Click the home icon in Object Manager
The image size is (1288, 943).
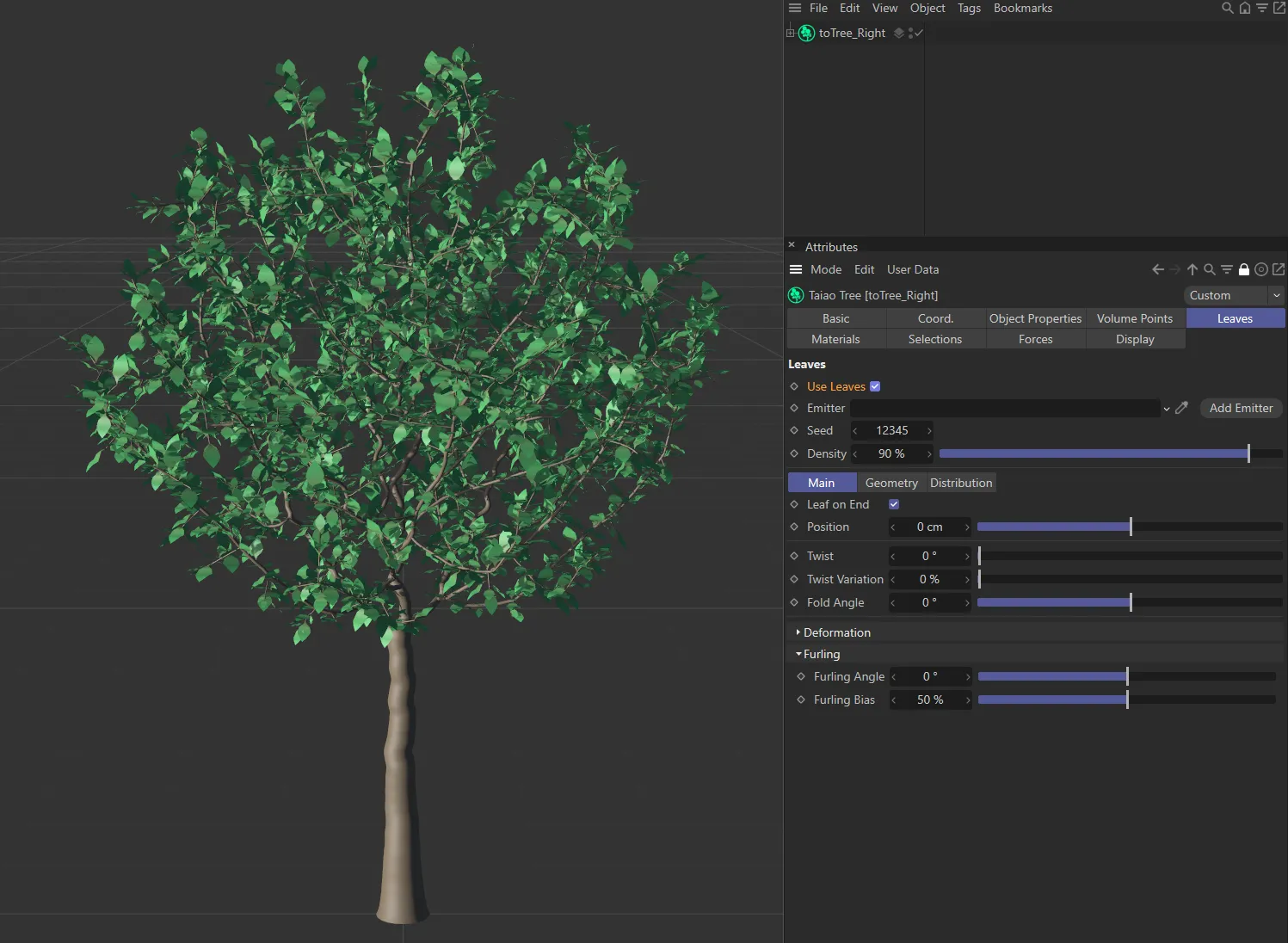[x=1244, y=8]
